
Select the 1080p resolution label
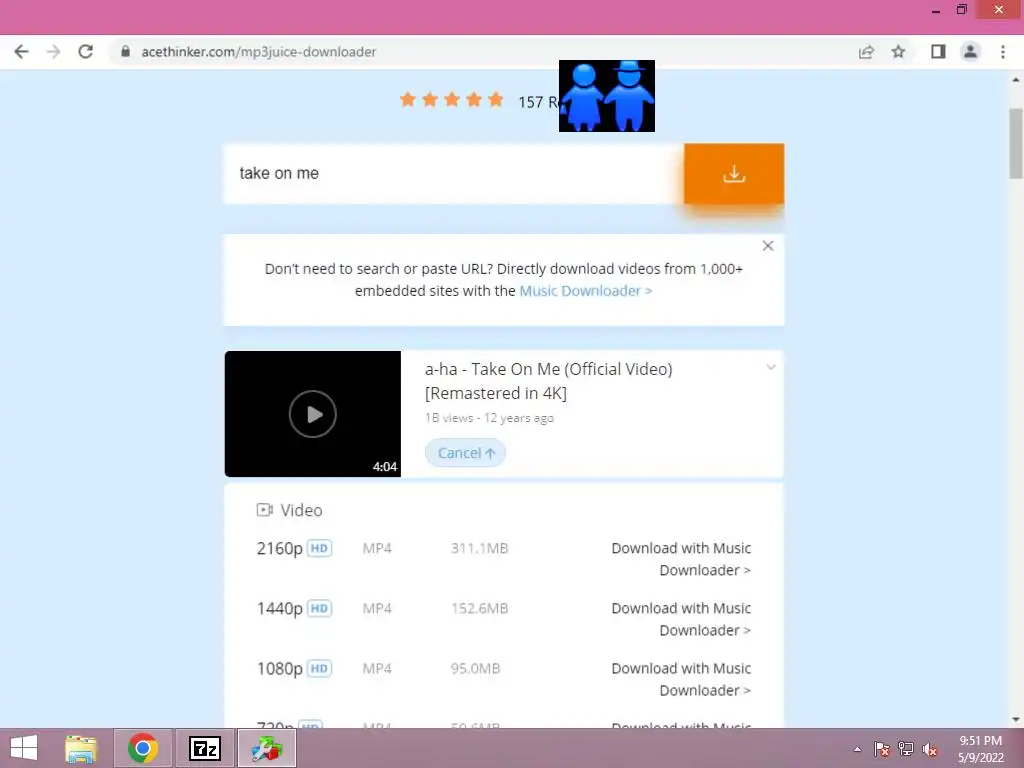pos(280,669)
